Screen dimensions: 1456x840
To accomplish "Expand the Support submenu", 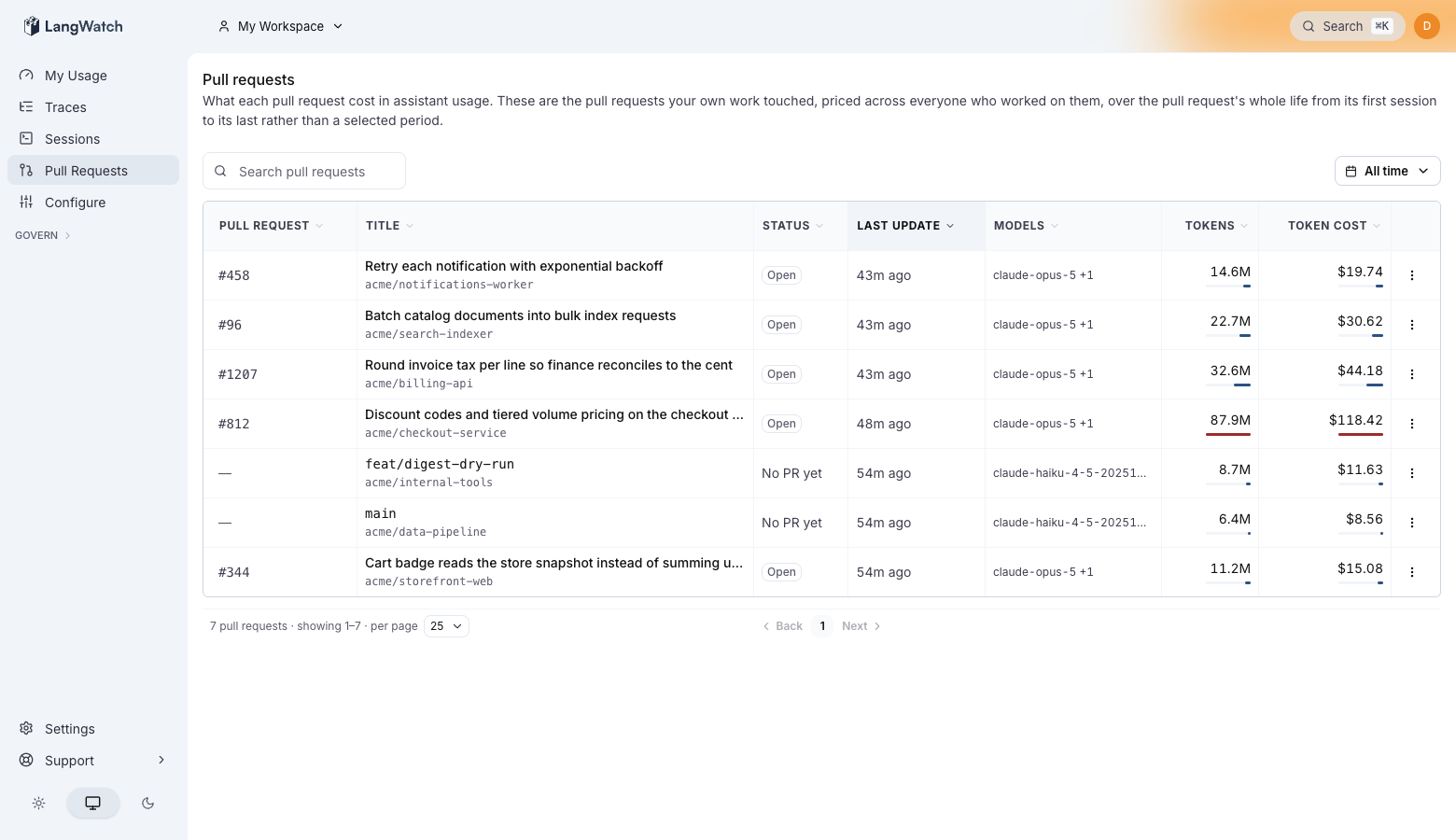I will point(93,761).
